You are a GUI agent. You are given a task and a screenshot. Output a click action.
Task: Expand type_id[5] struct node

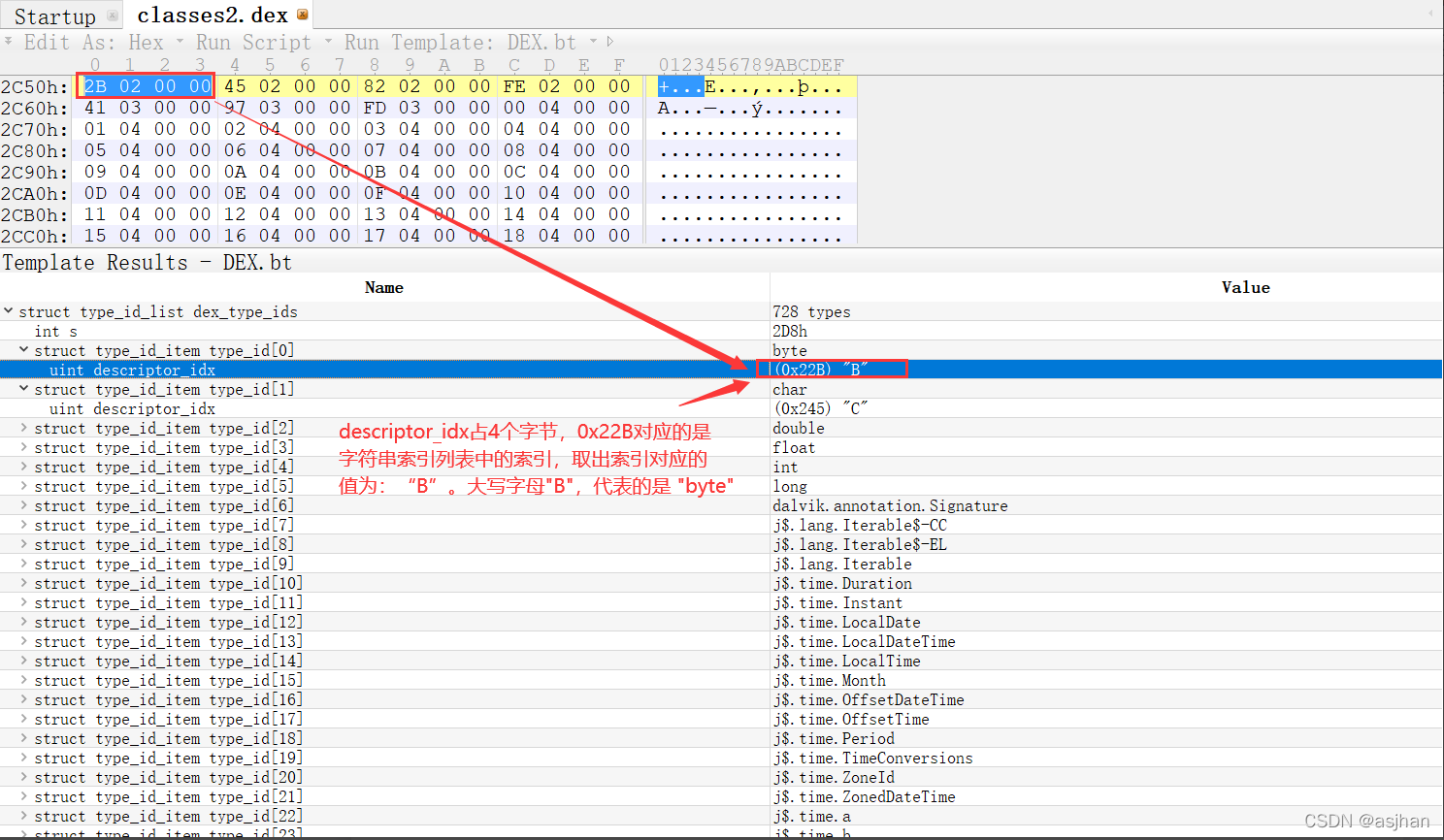click(24, 486)
